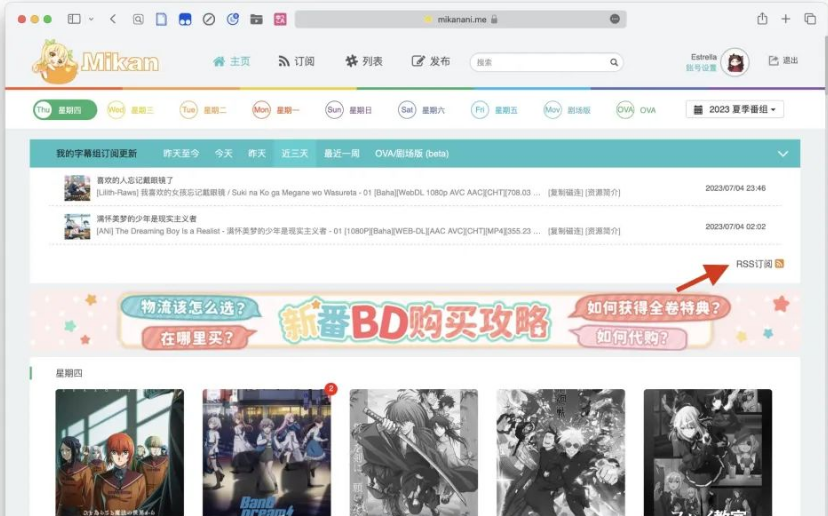Open the 2023 夏季番组 season dropdown
This screenshot has height=516, width=828.
[x=735, y=109]
